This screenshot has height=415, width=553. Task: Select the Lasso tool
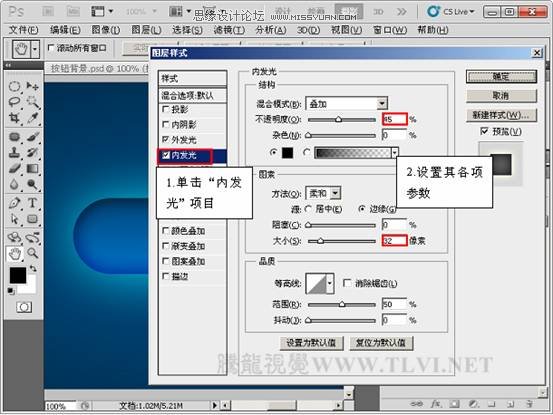click(x=14, y=102)
